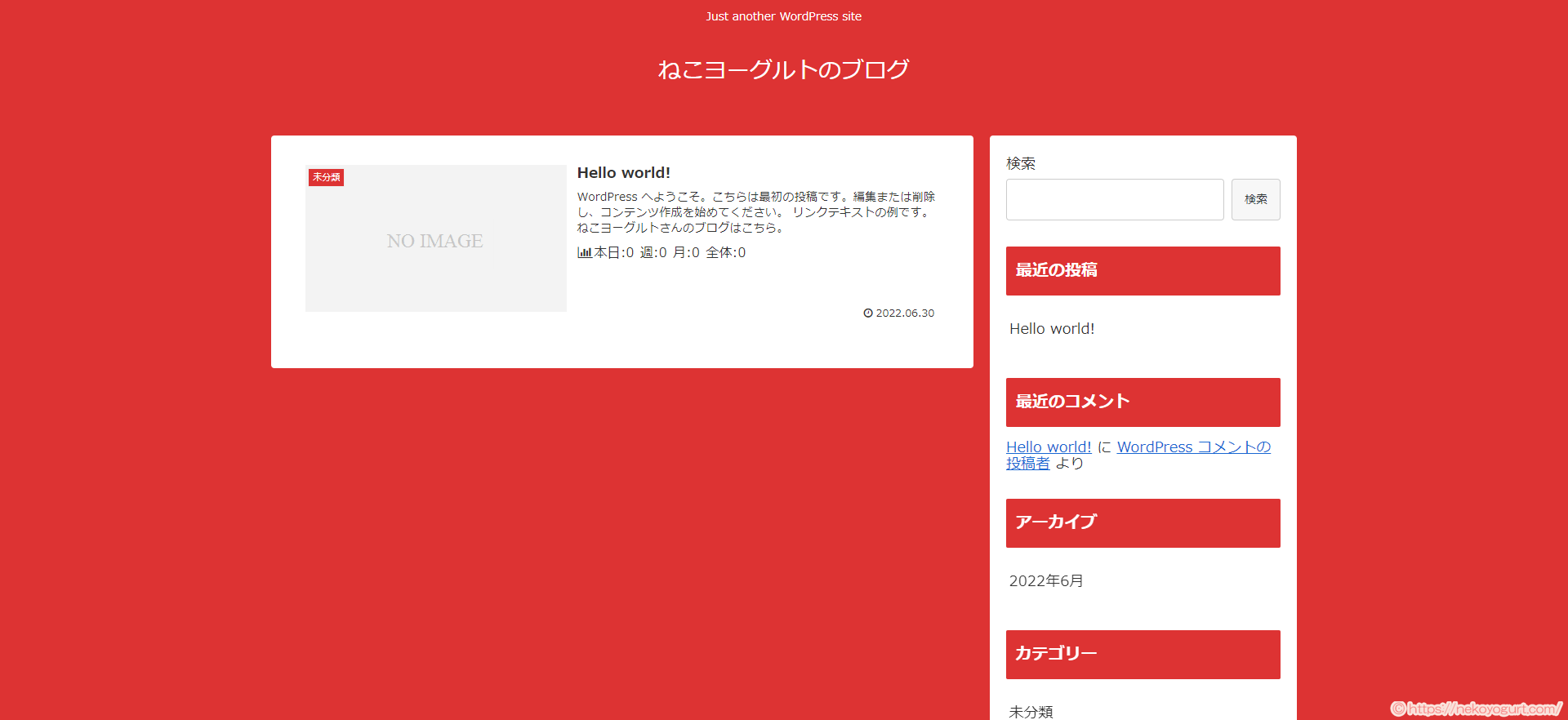
Task: Open the Hello world! post title in the article card
Action: tap(623, 173)
